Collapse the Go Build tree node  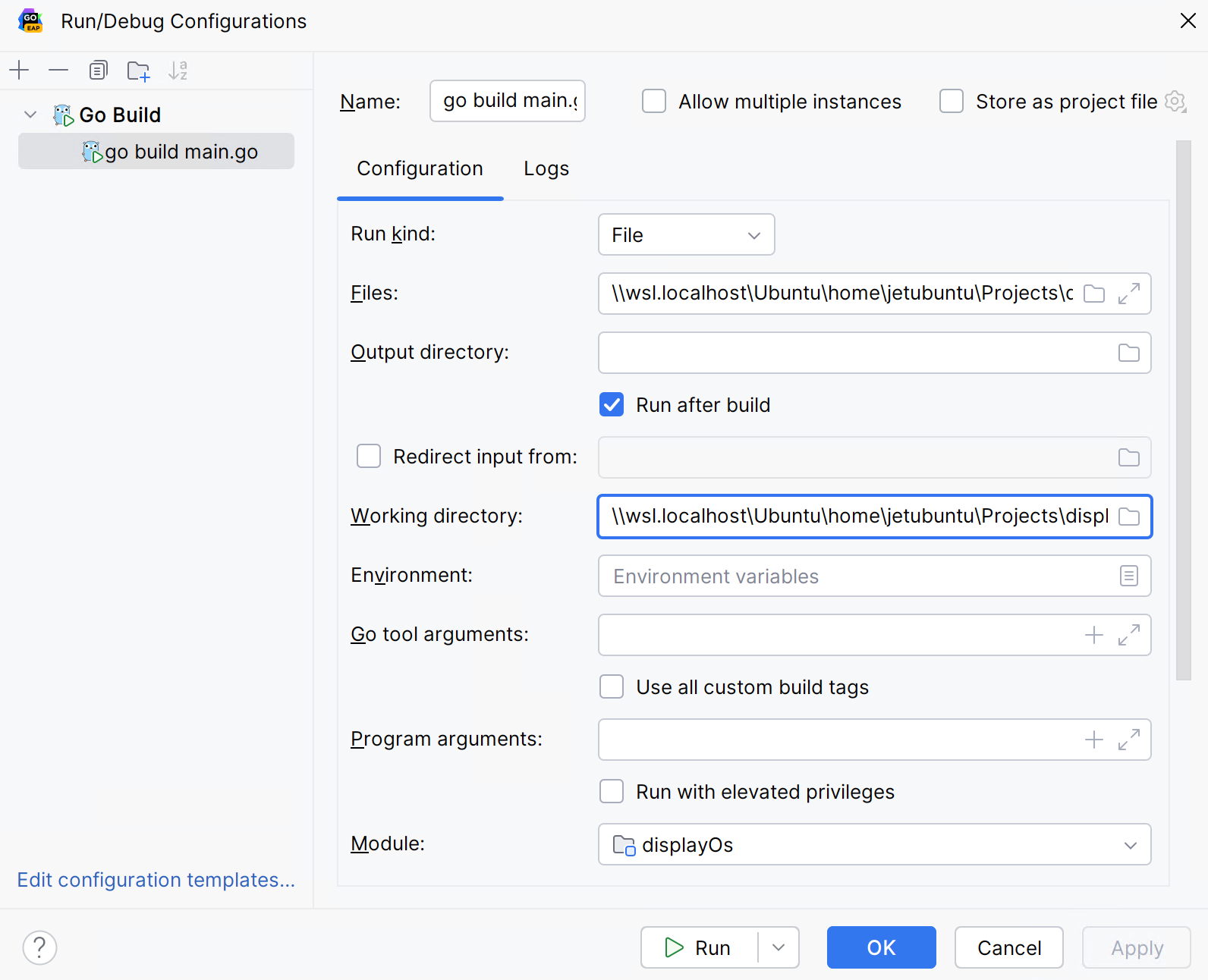pyautogui.click(x=30, y=115)
